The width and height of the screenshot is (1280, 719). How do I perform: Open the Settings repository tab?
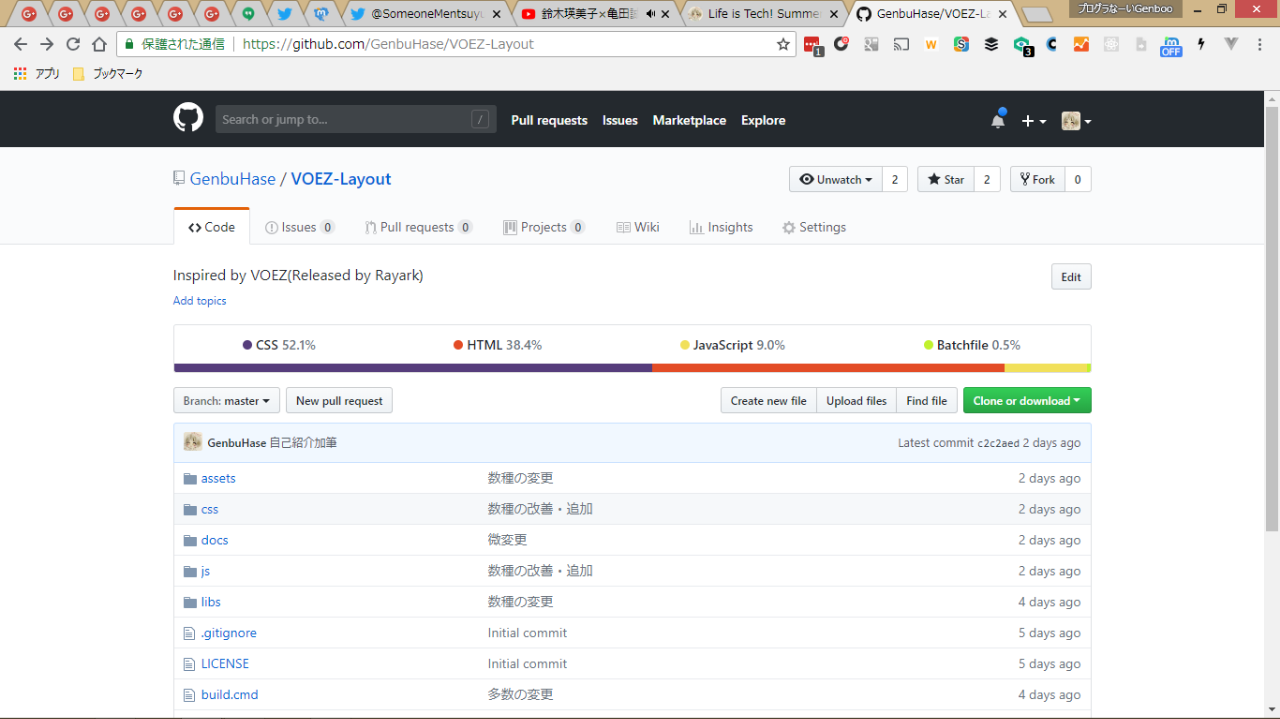coord(813,227)
